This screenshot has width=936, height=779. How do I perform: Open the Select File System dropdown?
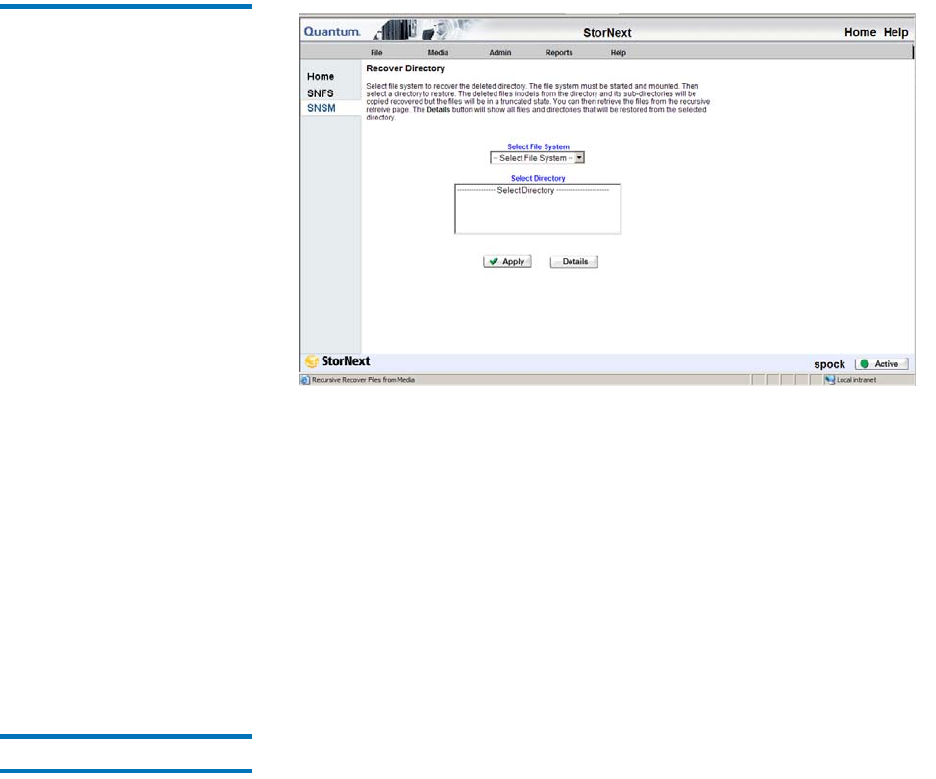537,158
